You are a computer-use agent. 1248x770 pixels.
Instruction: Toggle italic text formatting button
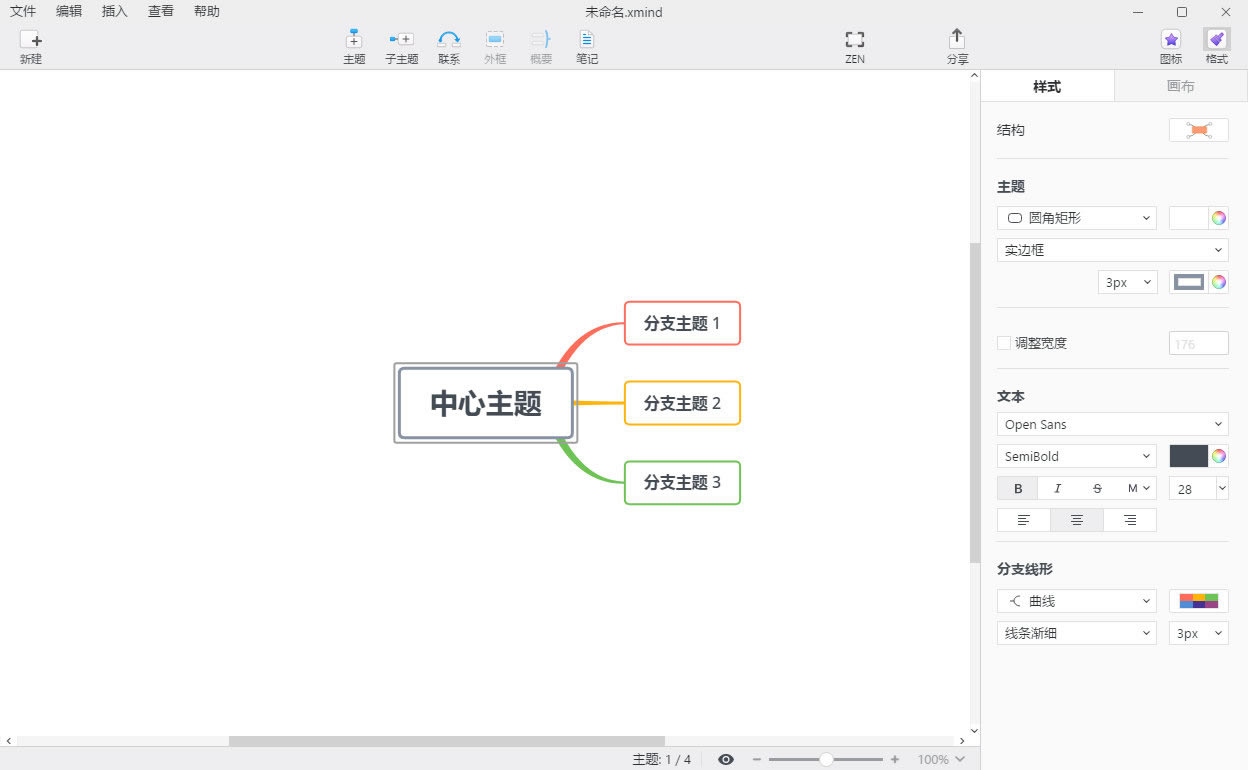tap(1057, 488)
